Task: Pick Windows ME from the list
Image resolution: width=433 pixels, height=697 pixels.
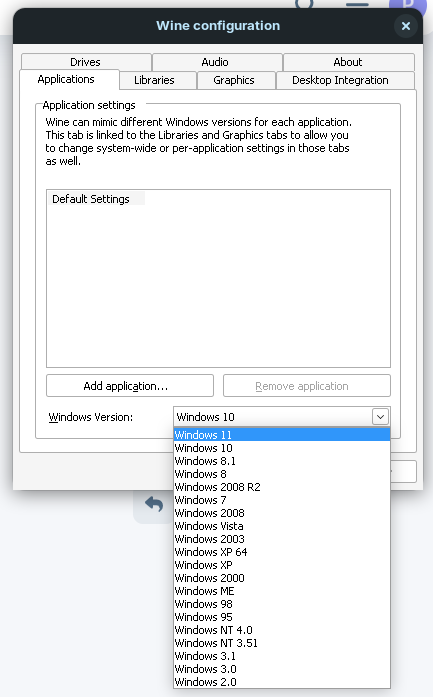Action: pos(282,591)
